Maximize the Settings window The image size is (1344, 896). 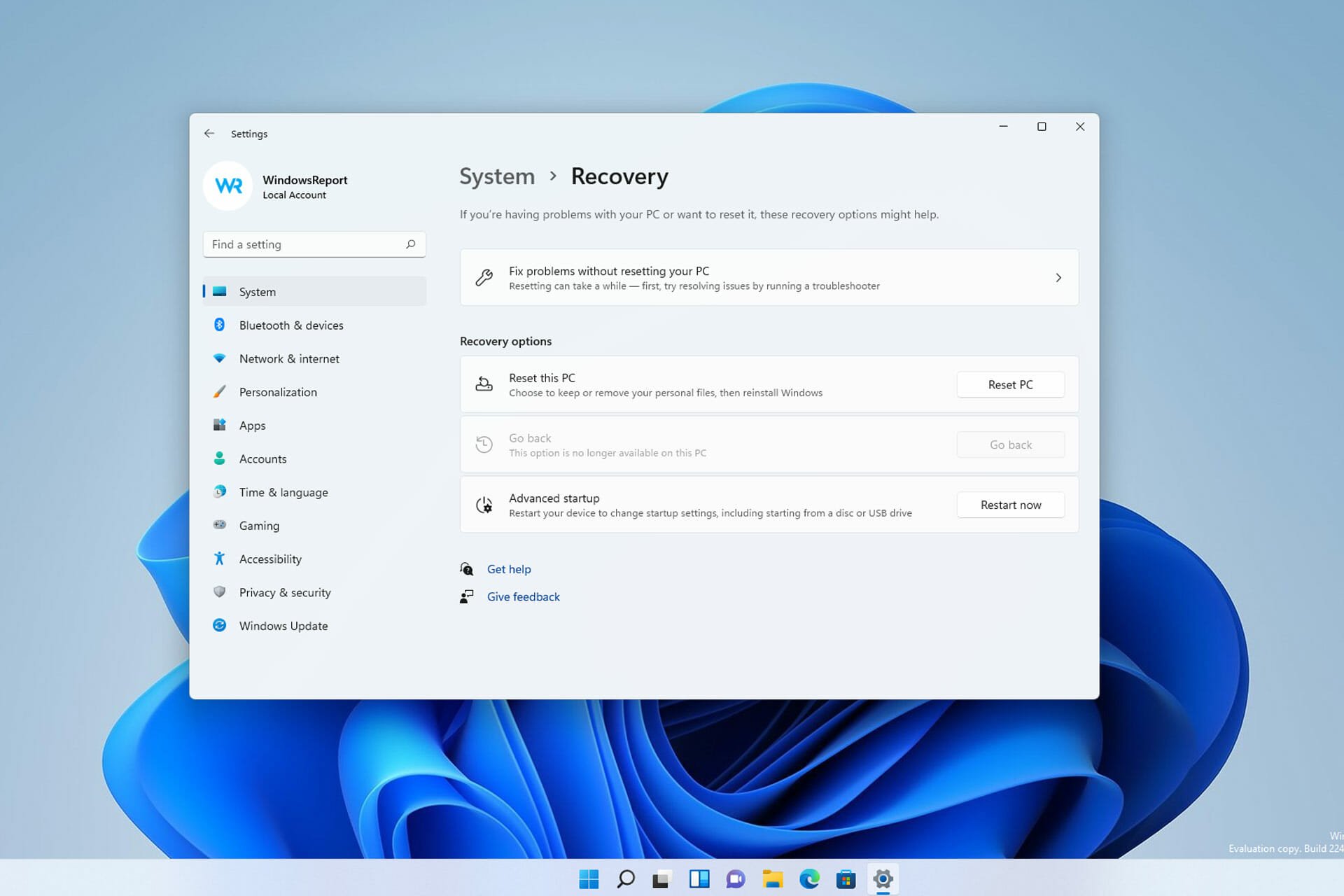(1042, 127)
